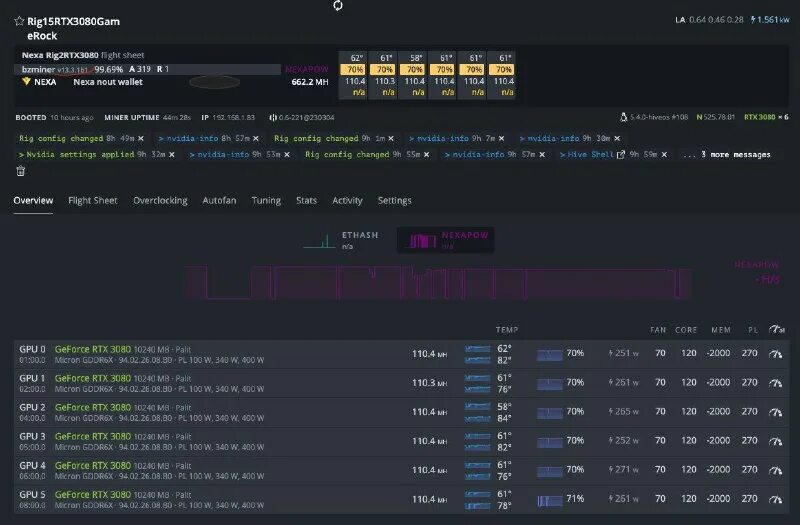Click the trash icon to clear messages
The width and height of the screenshot is (800, 525).
pyautogui.click(x=20, y=171)
